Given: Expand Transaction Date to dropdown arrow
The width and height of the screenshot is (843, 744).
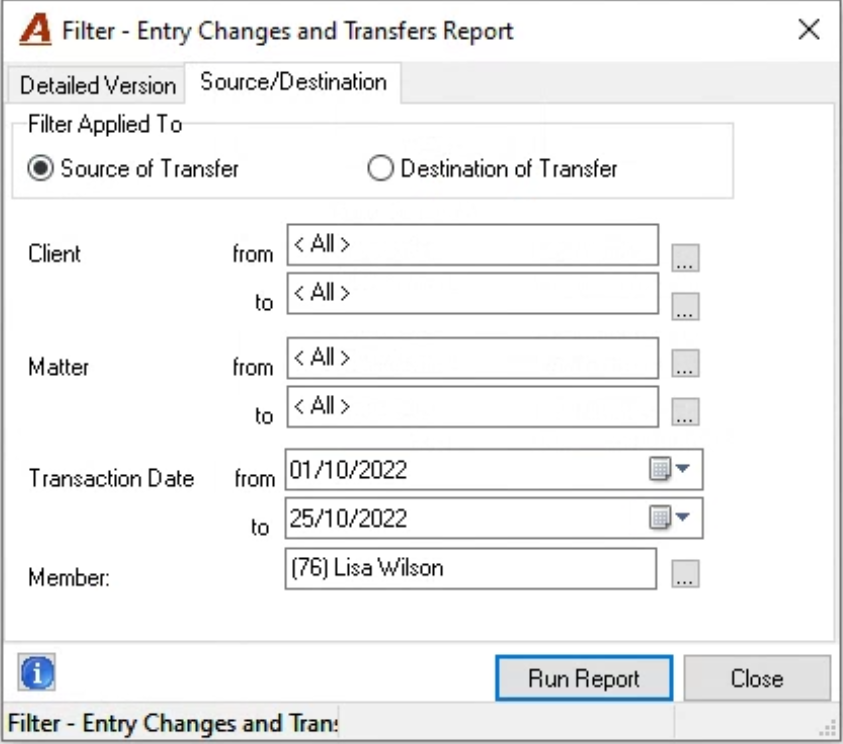Looking at the screenshot, I should pyautogui.click(x=683, y=517).
